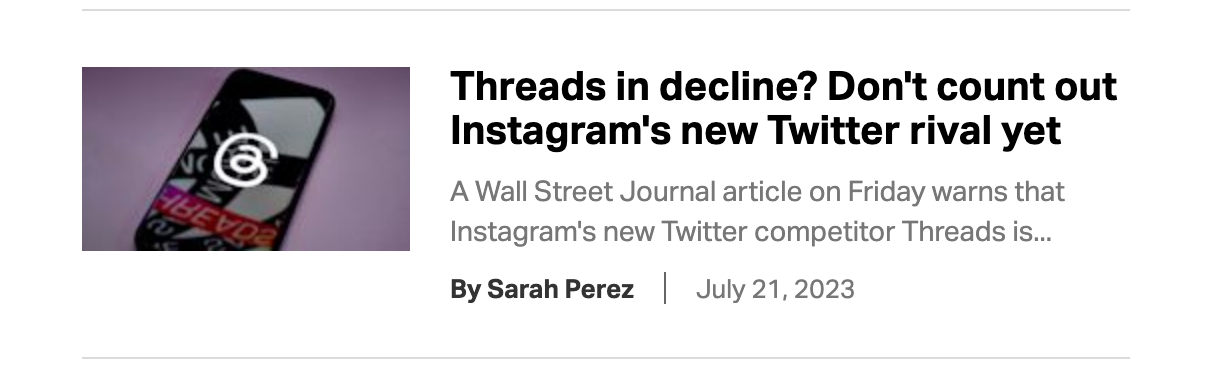This screenshot has height=374, width=1220.
Task: Click the year 2023 in the date
Action: tap(829, 290)
